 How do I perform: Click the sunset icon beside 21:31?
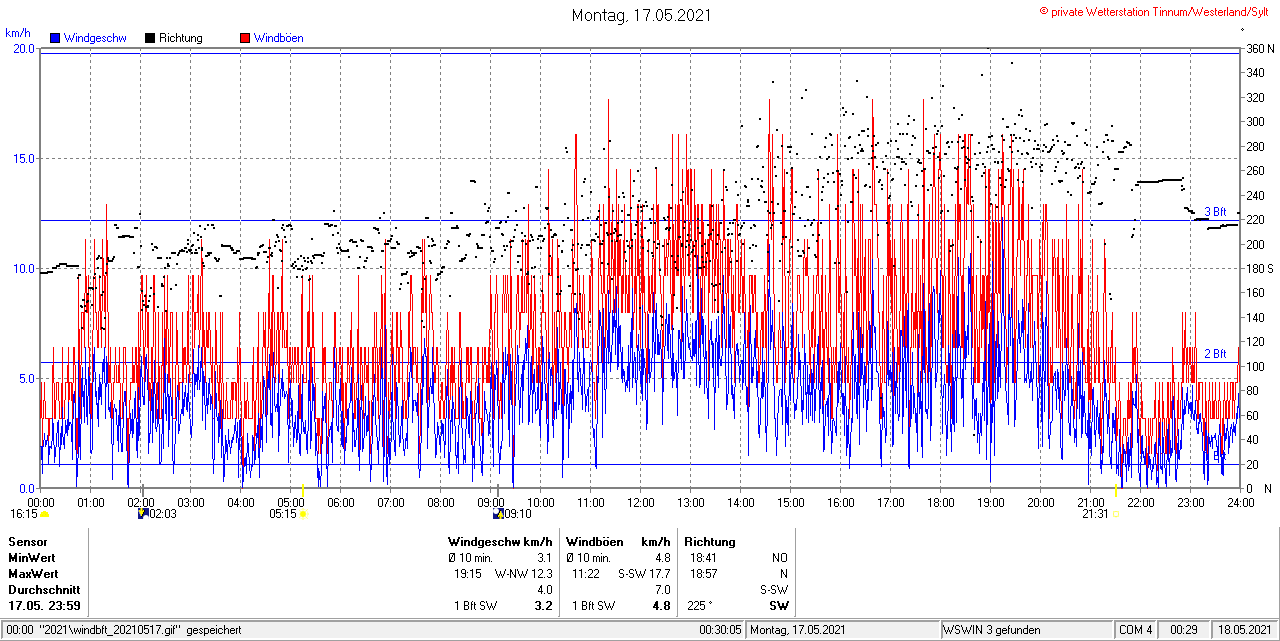pyautogui.click(x=1117, y=514)
